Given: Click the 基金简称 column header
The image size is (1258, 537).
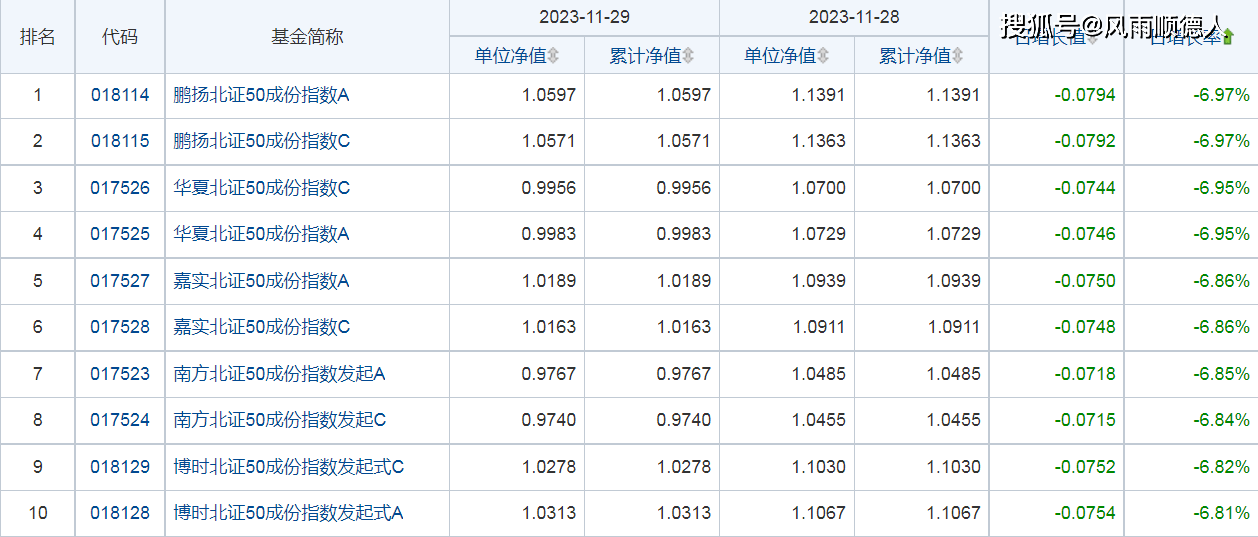Looking at the screenshot, I should [x=307, y=37].
